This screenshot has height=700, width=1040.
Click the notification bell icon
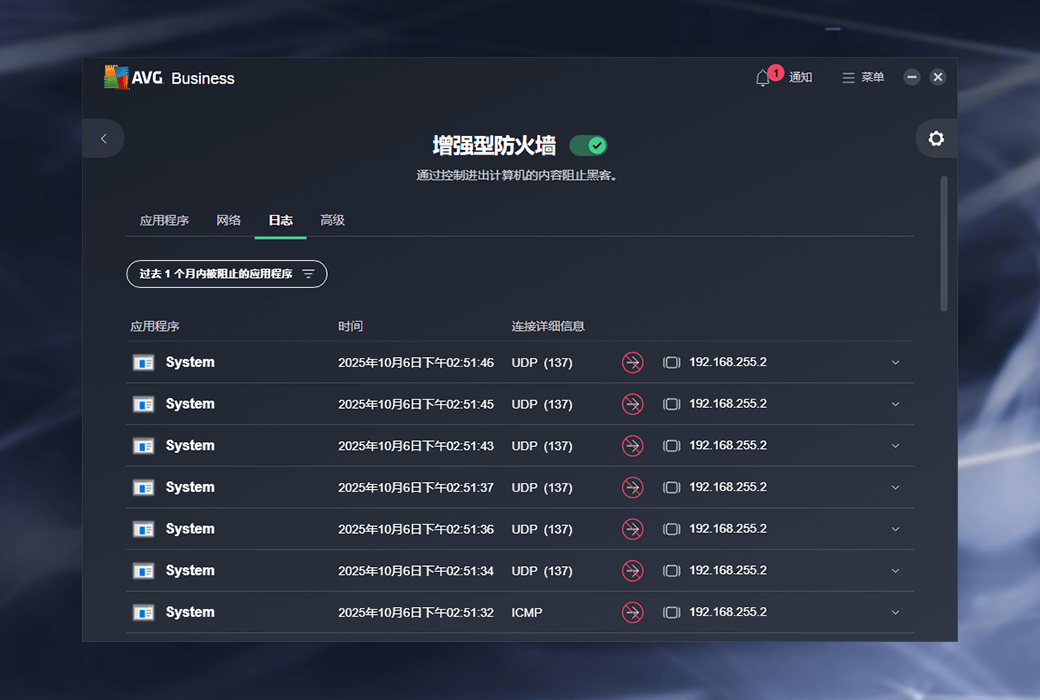coord(763,78)
